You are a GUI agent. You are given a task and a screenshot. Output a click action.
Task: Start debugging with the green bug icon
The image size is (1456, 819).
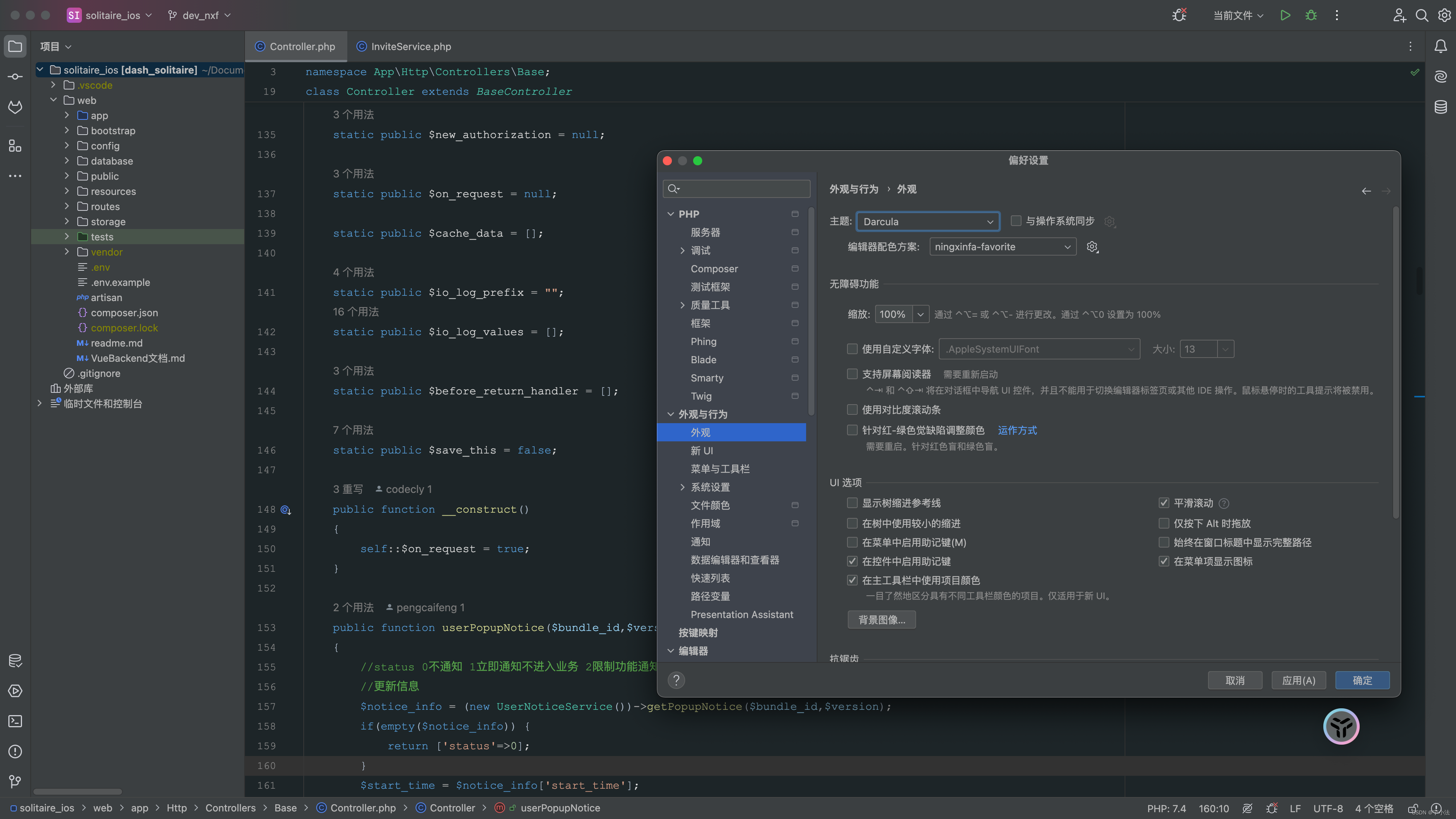1311,15
